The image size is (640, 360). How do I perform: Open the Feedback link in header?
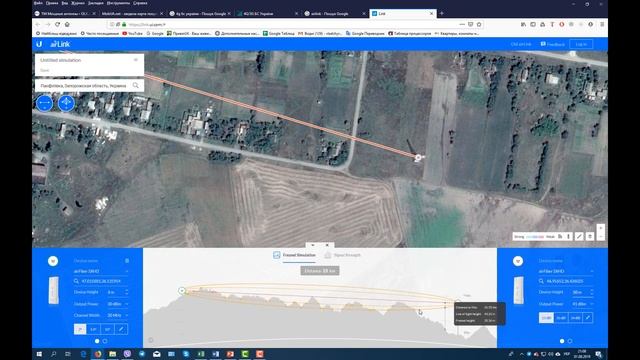[x=553, y=44]
